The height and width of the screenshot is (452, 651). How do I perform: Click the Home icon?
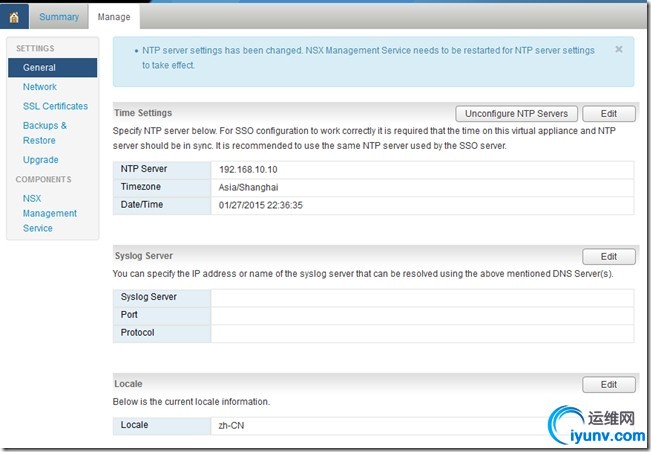[x=14, y=17]
